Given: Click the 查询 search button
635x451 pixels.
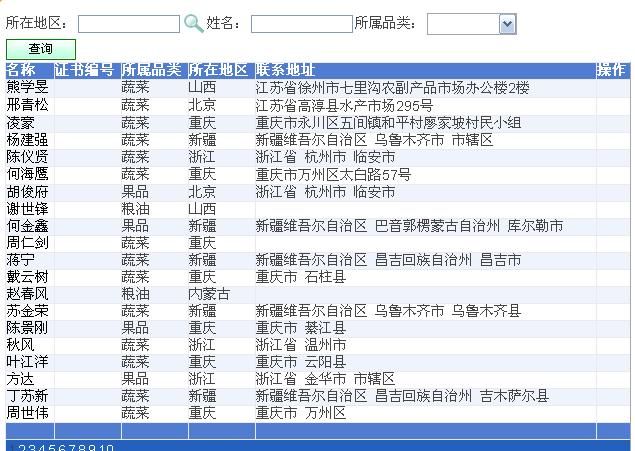Looking at the screenshot, I should pyautogui.click(x=41, y=49).
